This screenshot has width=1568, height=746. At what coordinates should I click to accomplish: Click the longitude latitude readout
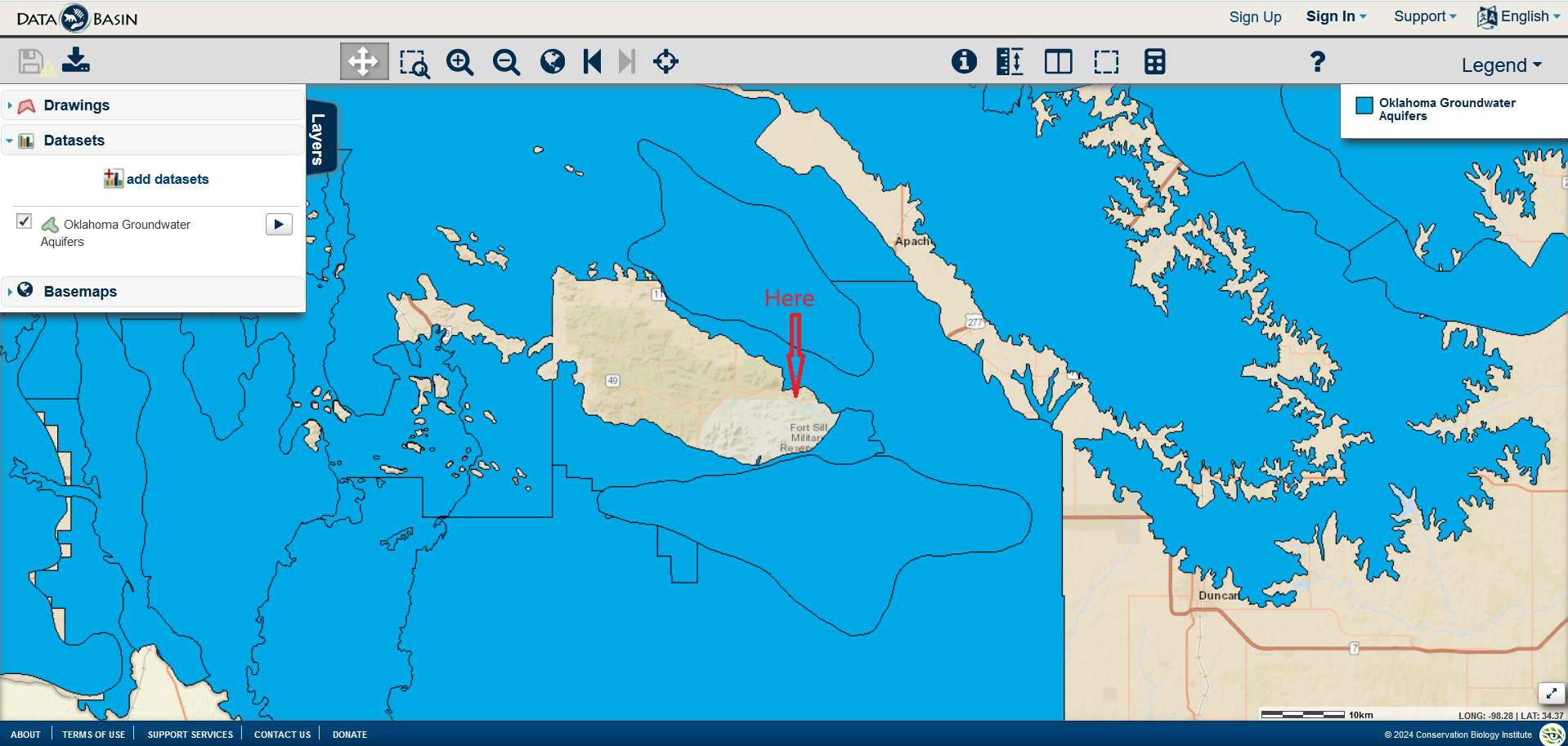point(1510,716)
